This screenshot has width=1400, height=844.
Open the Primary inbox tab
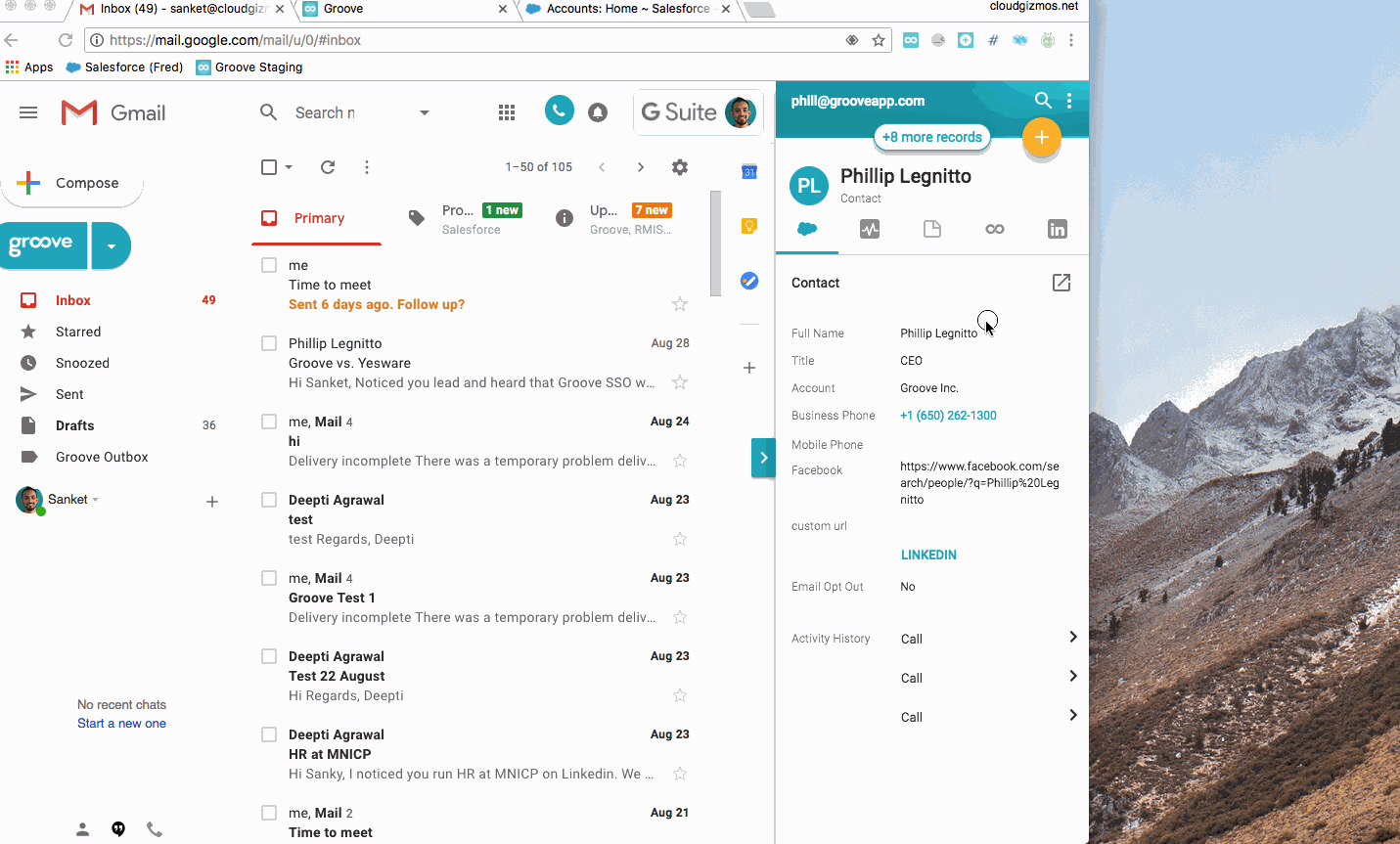pos(317,218)
